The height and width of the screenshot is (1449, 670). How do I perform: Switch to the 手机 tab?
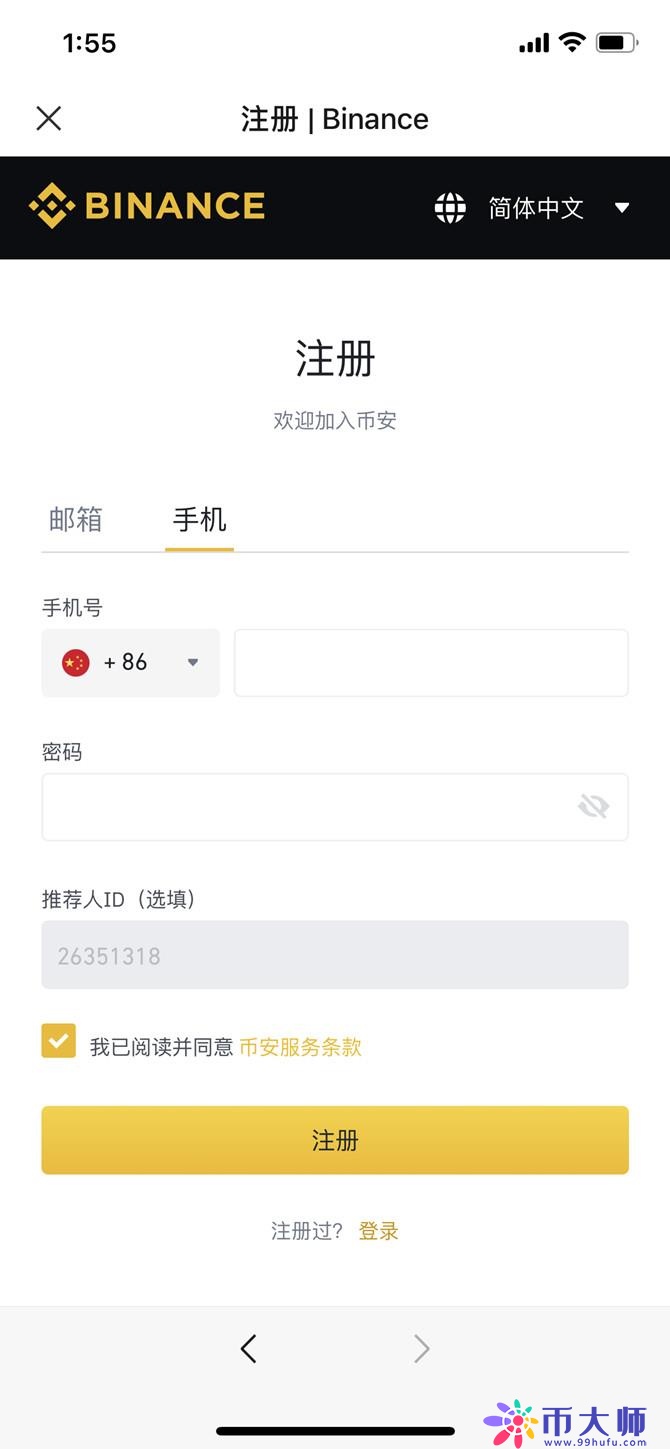point(199,519)
